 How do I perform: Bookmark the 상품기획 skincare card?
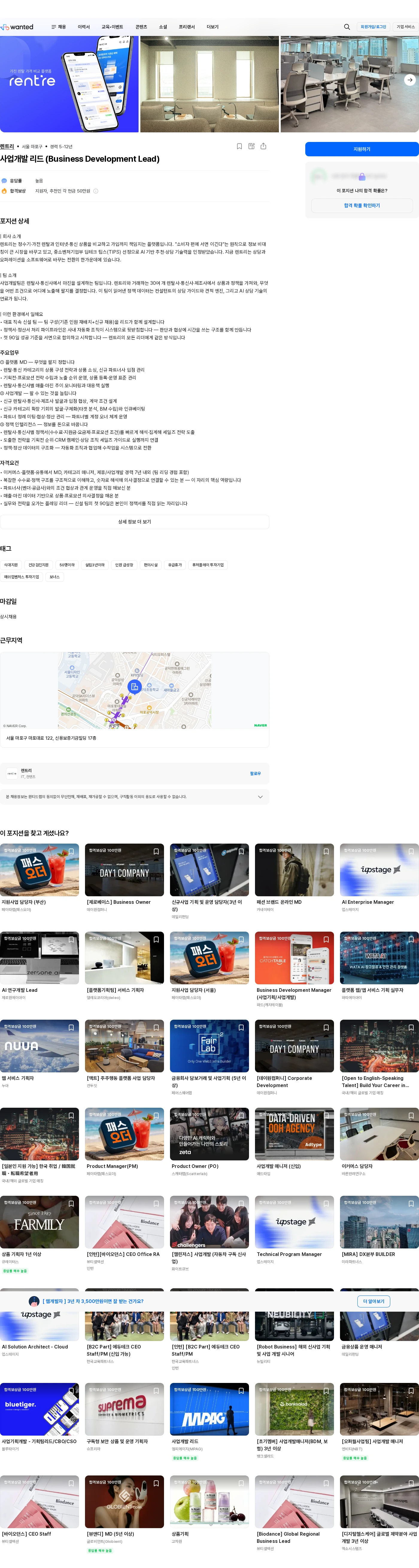[x=242, y=1483]
